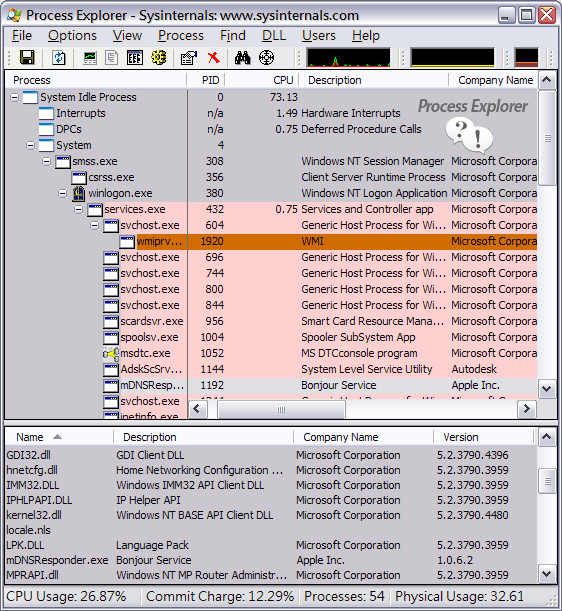Open the Users menu
The image size is (562, 611).
point(319,36)
